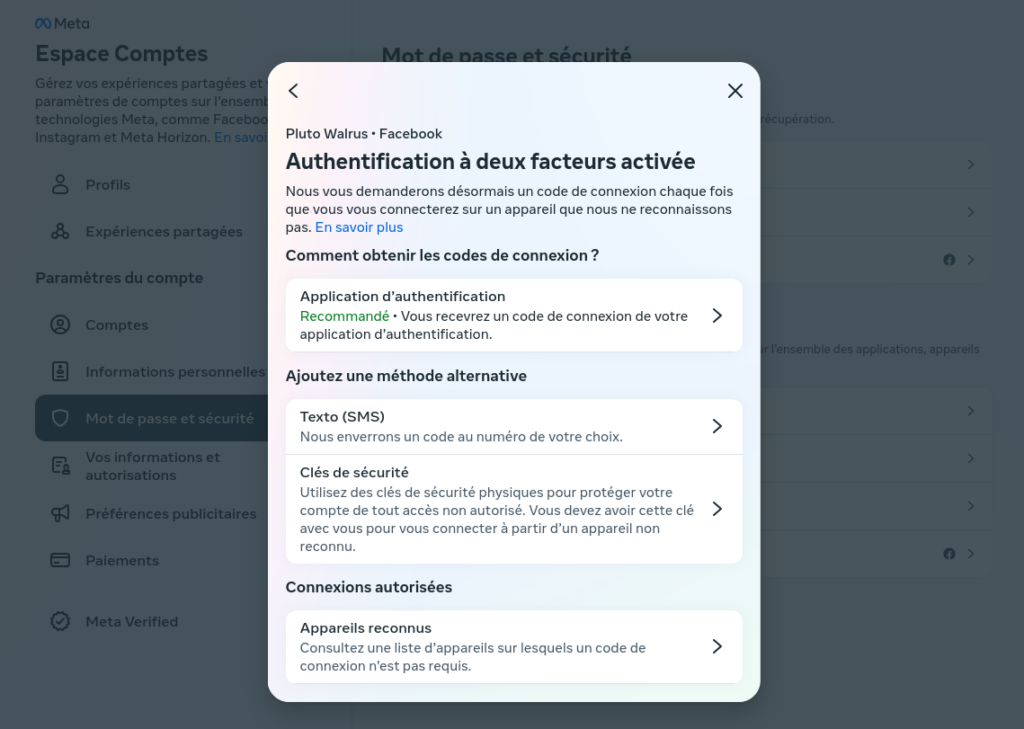This screenshot has height=729, width=1024.
Task: Click the Profils menu label
Action: [108, 185]
